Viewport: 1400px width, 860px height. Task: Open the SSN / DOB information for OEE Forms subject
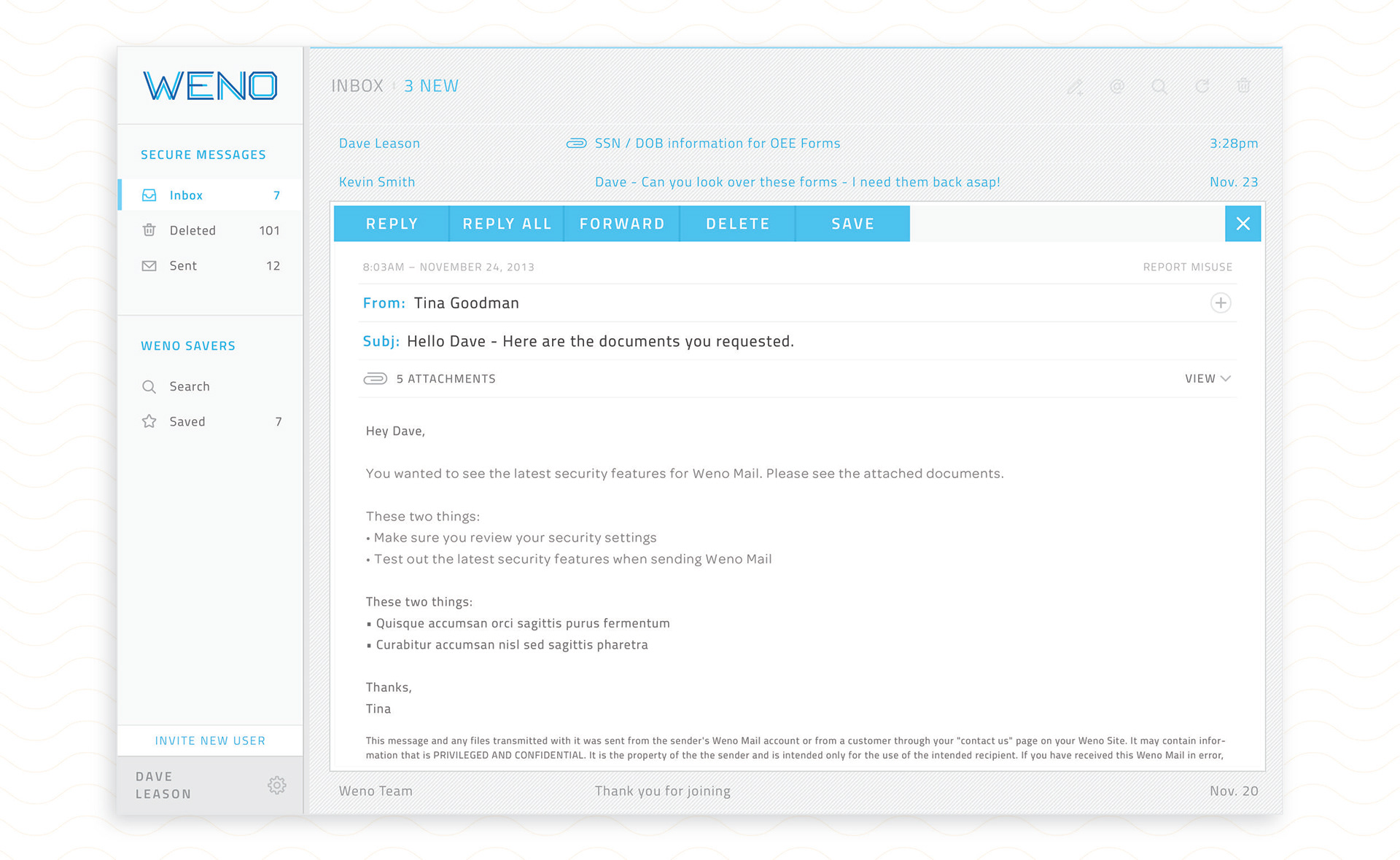click(717, 144)
